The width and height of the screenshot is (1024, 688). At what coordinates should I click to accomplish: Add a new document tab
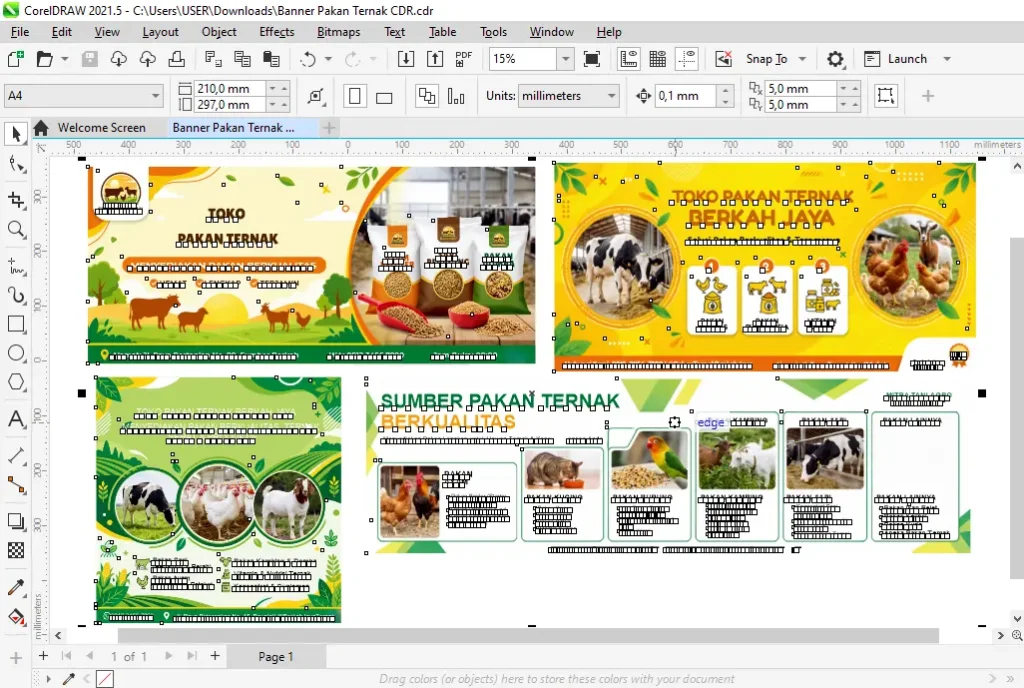click(329, 128)
